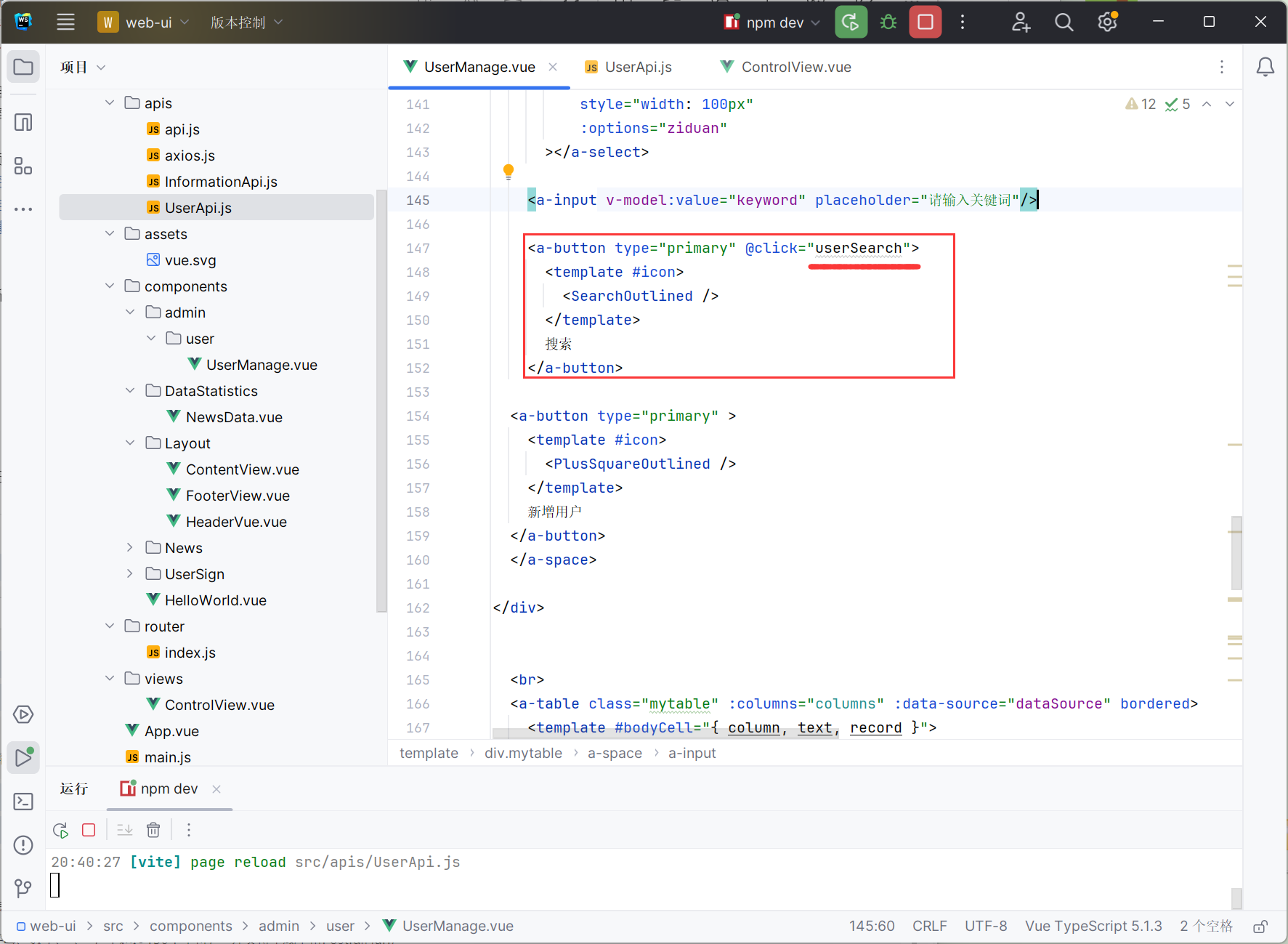Image resolution: width=1288 pixels, height=944 pixels.
Task: Stop the running npm dev process
Action: [x=926, y=22]
